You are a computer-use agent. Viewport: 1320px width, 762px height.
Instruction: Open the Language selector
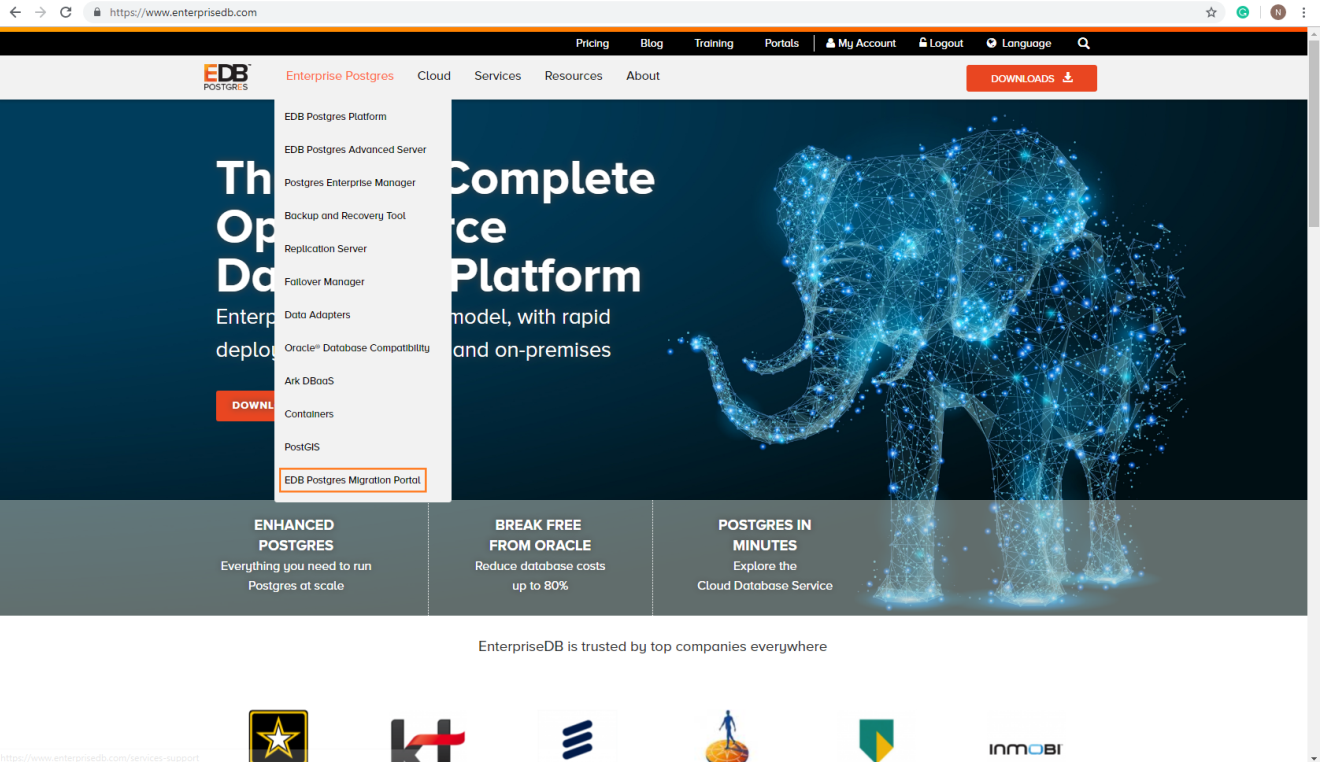[x=1018, y=43]
